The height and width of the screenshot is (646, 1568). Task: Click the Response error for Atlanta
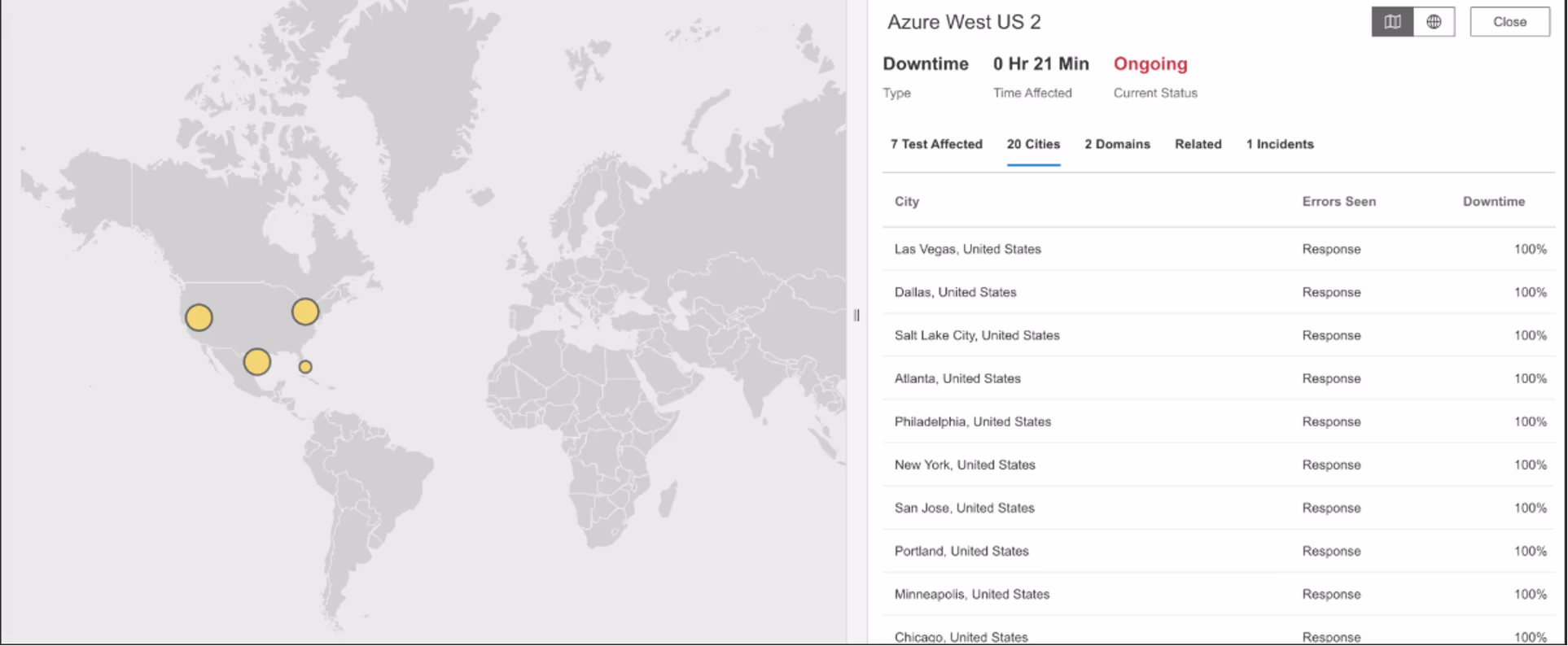coord(1331,378)
